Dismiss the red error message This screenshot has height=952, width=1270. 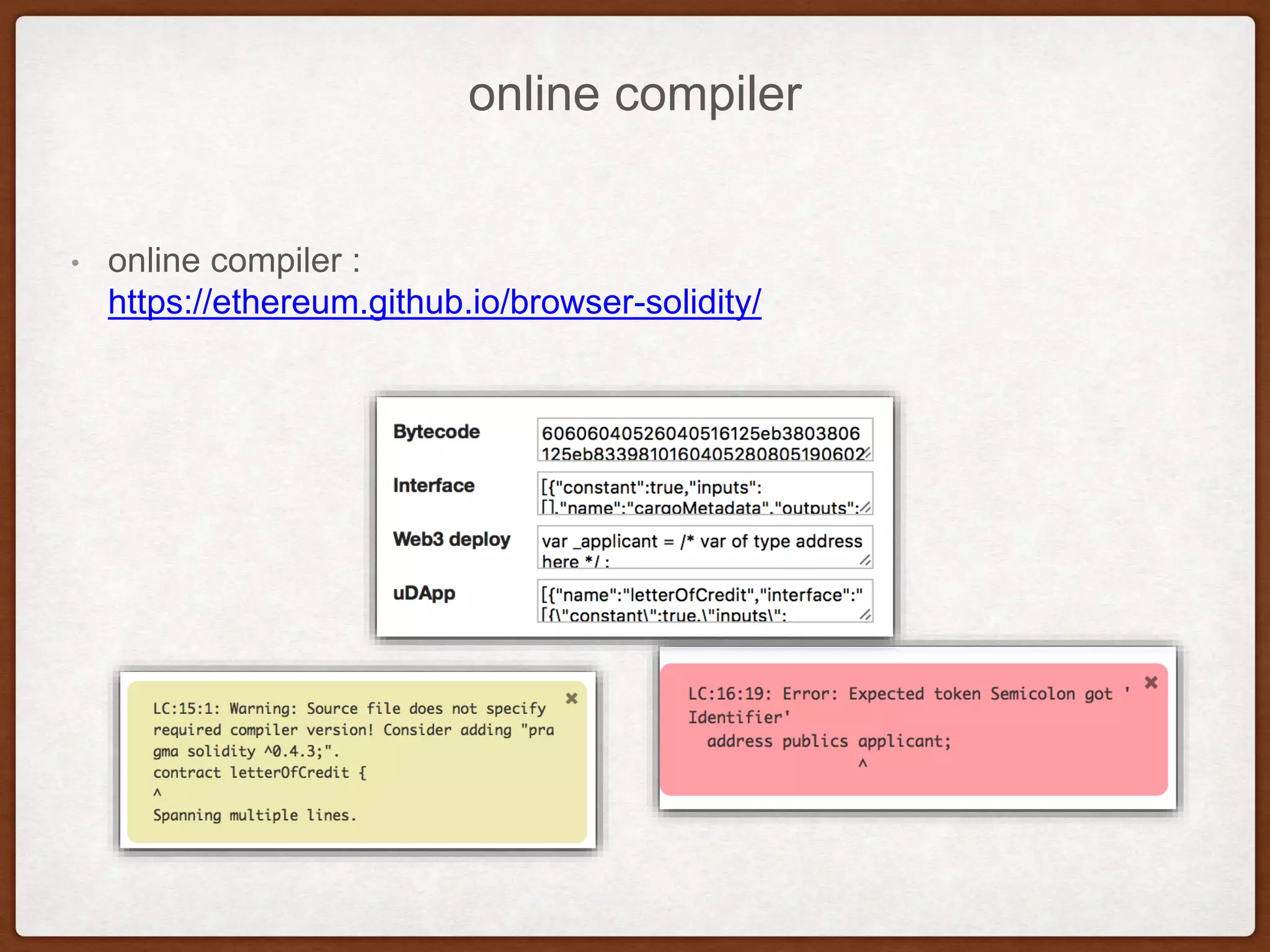point(1151,682)
